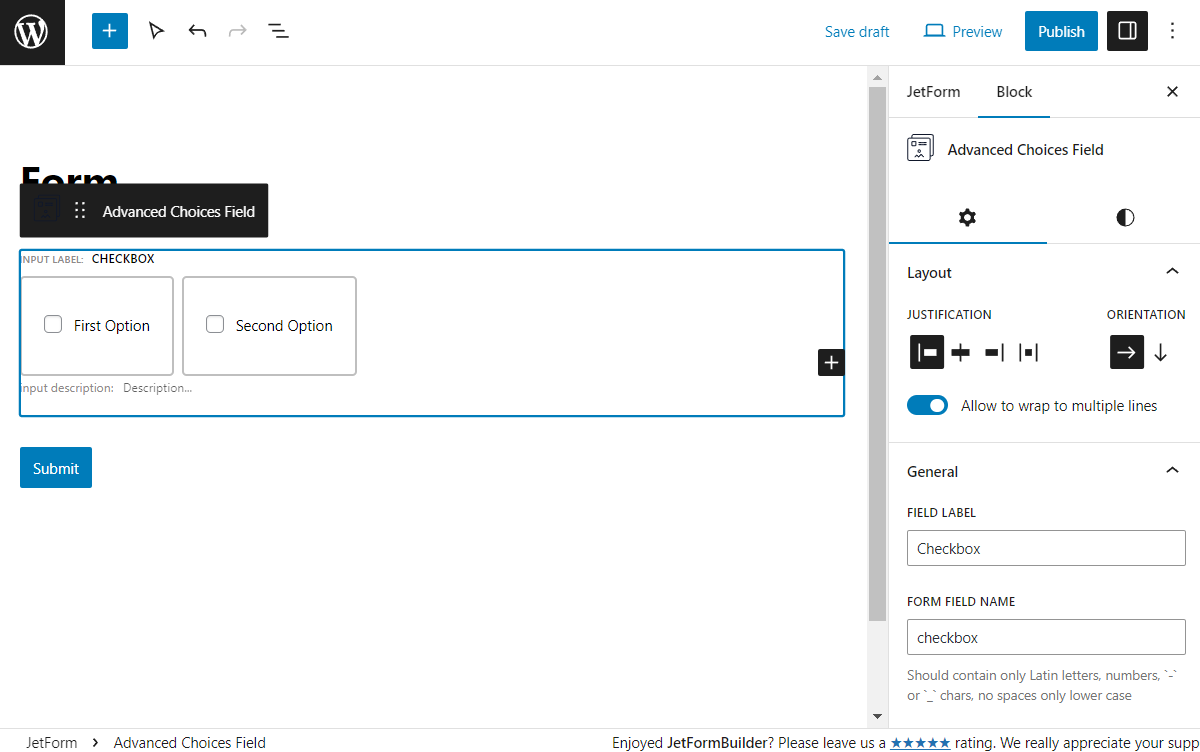The height and width of the screenshot is (752, 1200).
Task: Undo the last change
Action: click(197, 31)
